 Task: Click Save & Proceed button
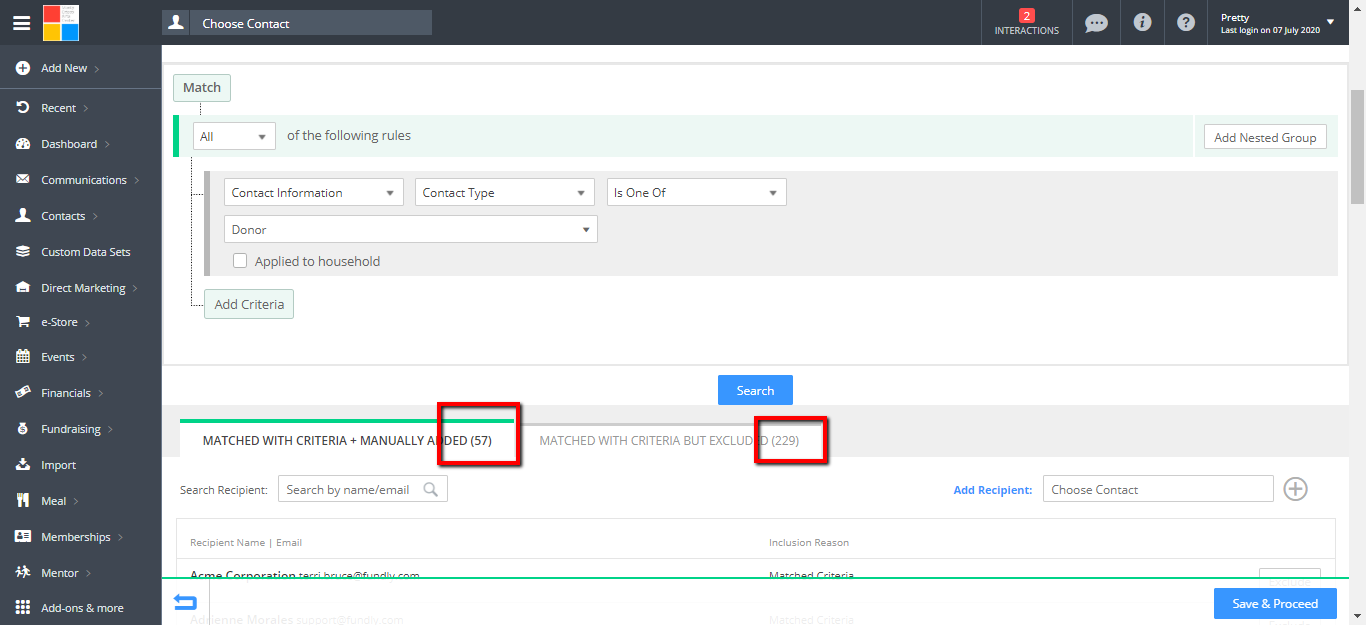click(x=1275, y=603)
